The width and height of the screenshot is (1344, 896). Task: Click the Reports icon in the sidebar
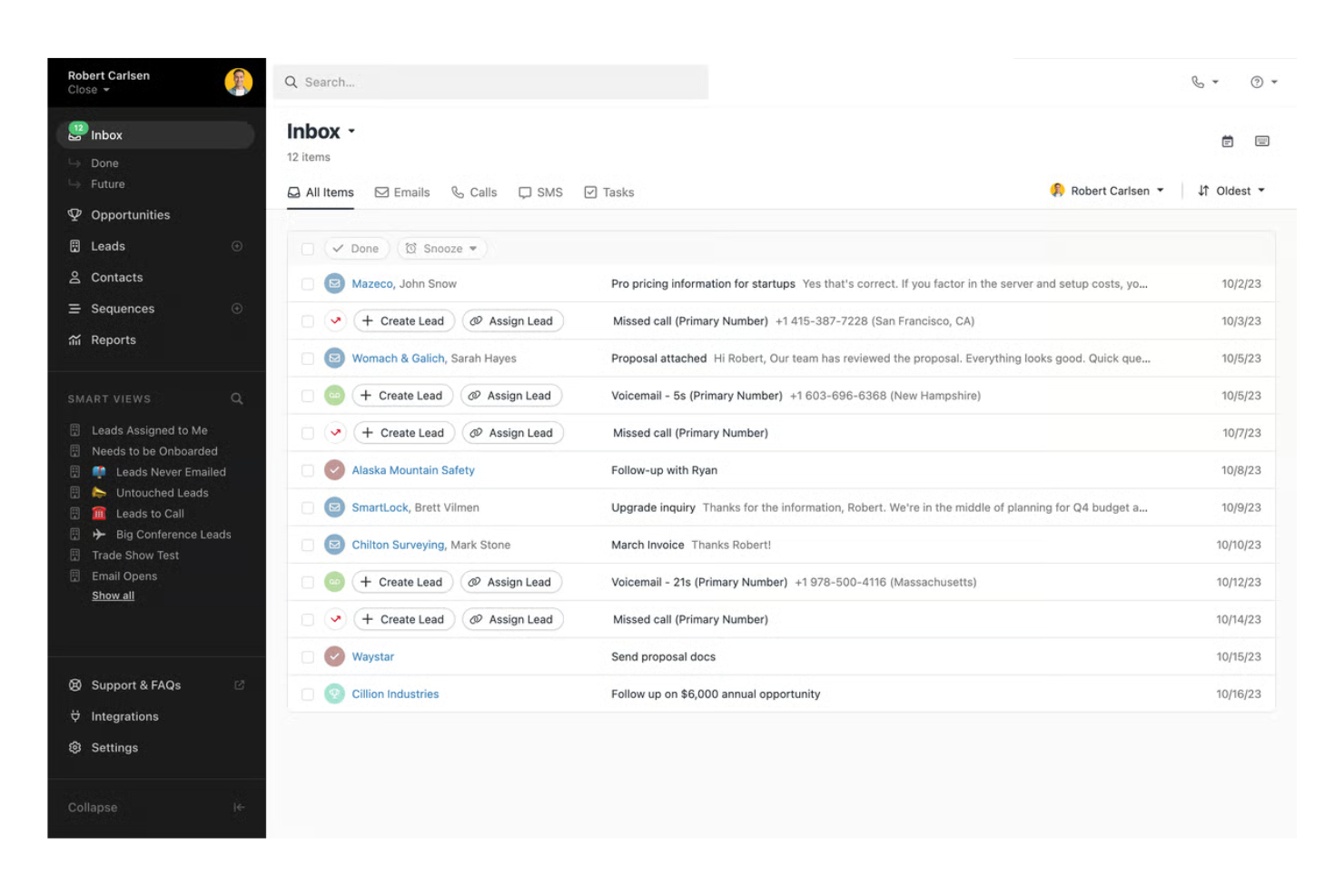(74, 340)
